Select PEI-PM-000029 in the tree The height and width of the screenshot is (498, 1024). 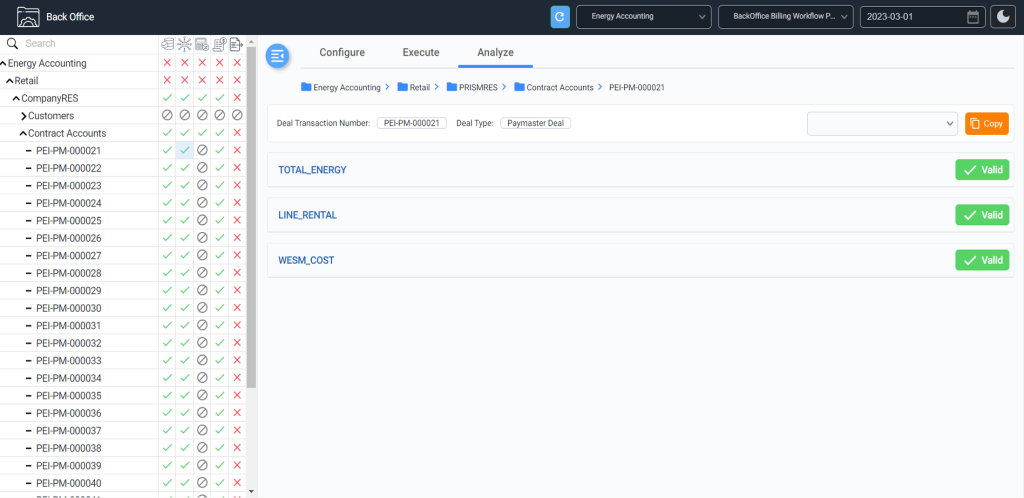coord(69,290)
